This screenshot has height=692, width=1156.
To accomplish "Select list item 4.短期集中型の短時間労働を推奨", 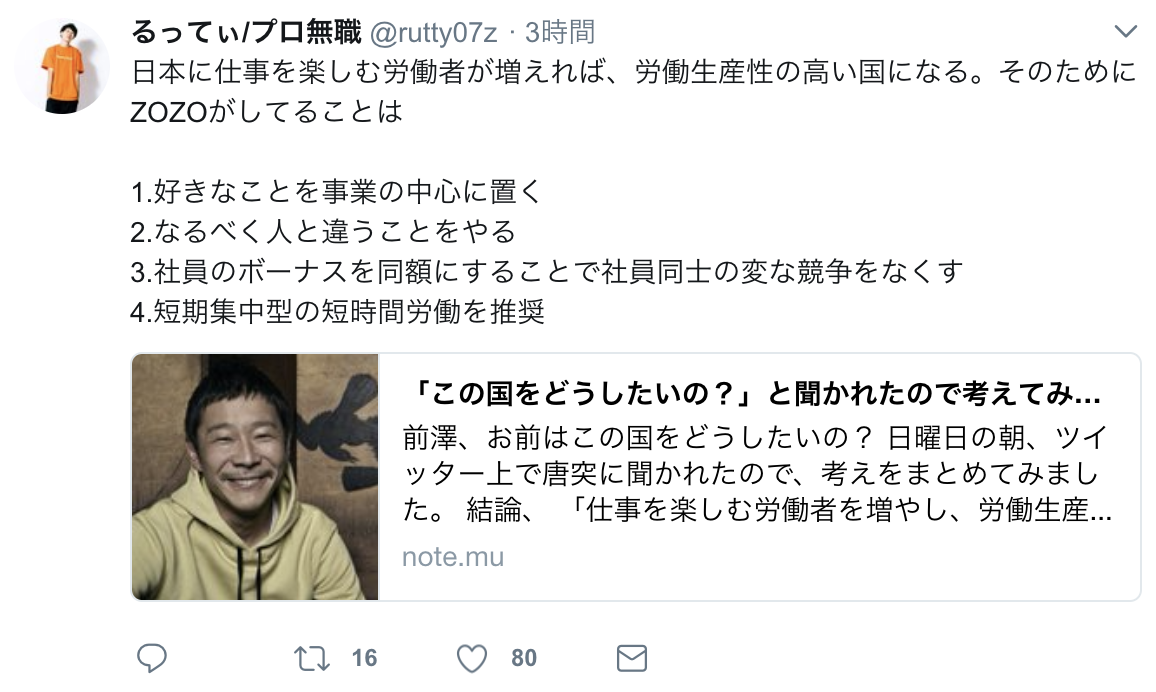I will (x=338, y=311).
